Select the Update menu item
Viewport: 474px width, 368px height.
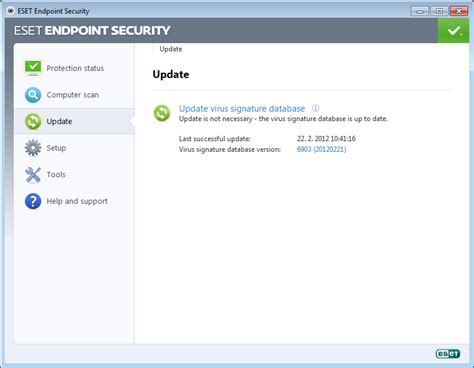74,121
